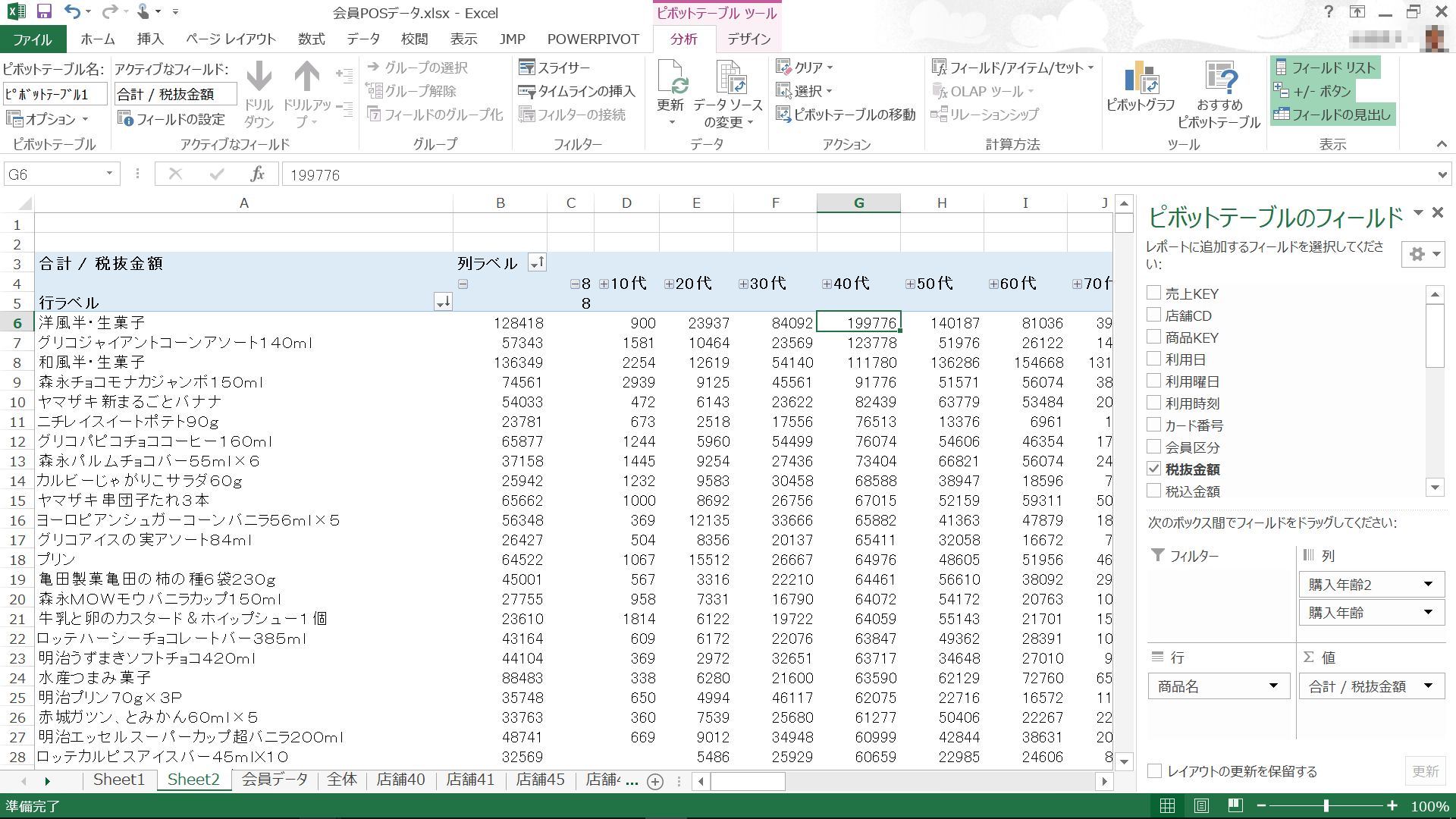Switch to Page Layout view icon
The height and width of the screenshot is (819, 1456).
click(1201, 805)
